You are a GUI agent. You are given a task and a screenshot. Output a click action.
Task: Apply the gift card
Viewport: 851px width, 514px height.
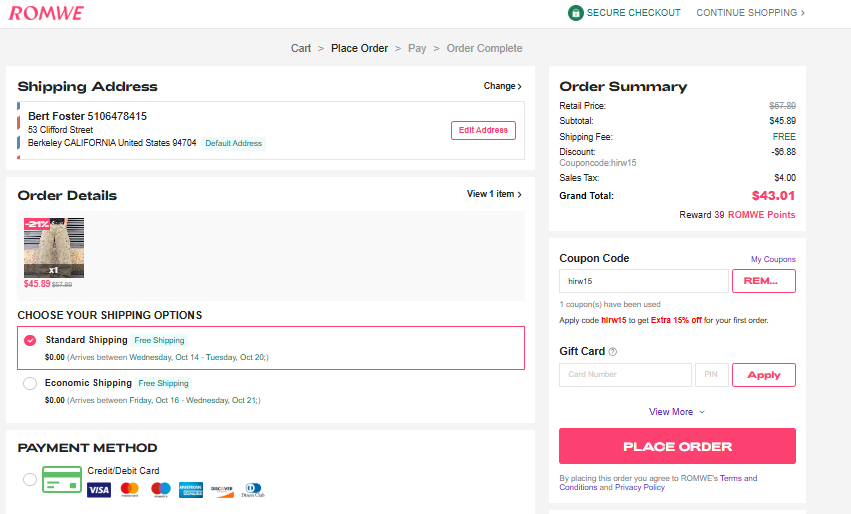(x=764, y=375)
